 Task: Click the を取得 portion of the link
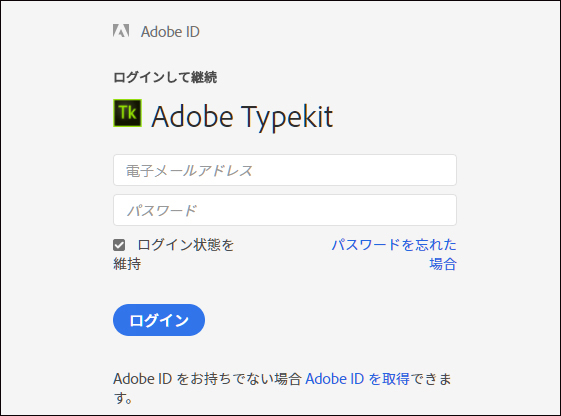pos(389,379)
